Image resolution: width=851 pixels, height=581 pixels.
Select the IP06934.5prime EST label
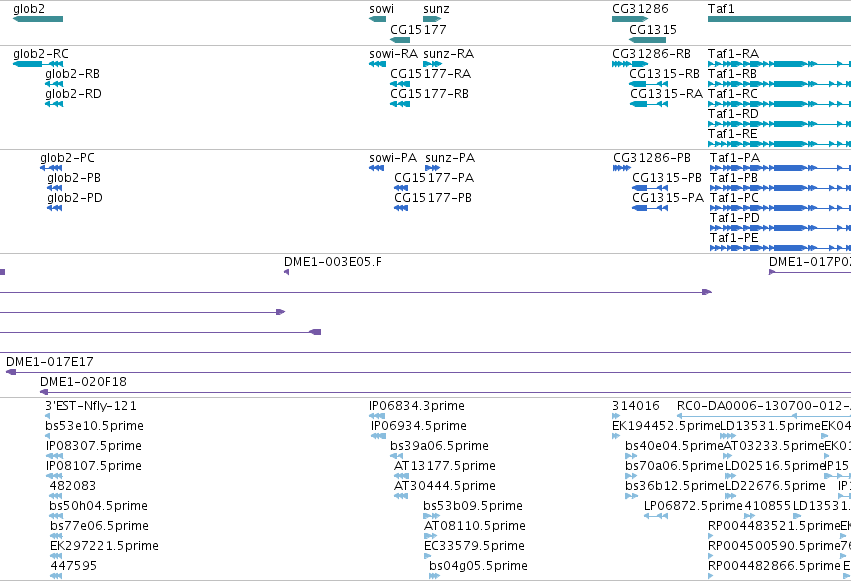tap(419, 426)
